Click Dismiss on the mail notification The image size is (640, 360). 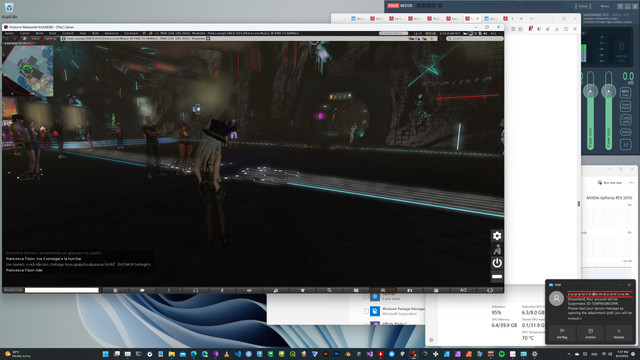tap(619, 333)
